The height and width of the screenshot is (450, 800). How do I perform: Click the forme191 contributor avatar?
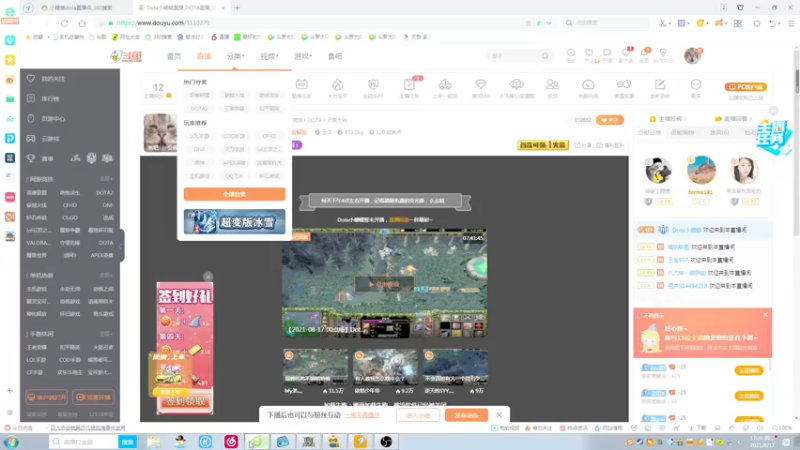click(x=701, y=170)
